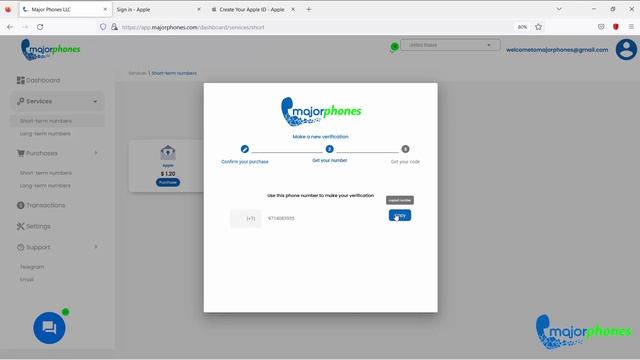Expand the Services sidebar section
The height and width of the screenshot is (360, 640).
[57, 101]
